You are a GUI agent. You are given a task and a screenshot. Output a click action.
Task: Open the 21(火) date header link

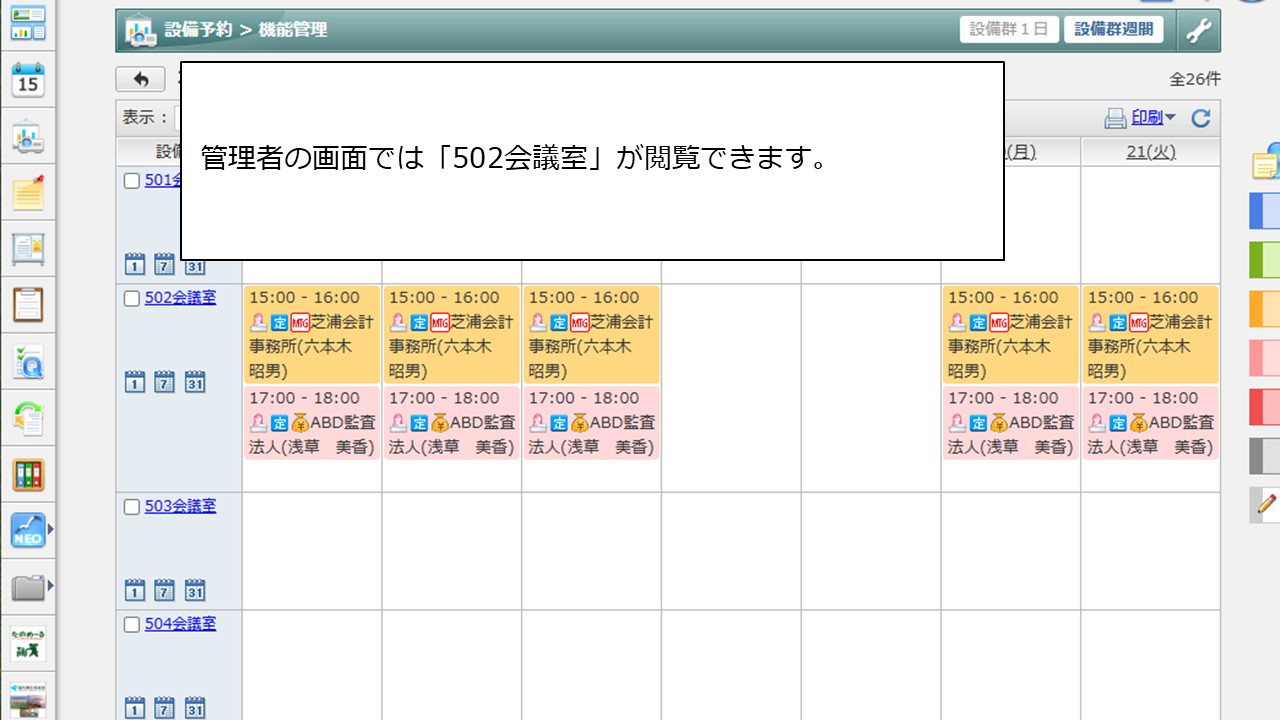click(x=1151, y=152)
